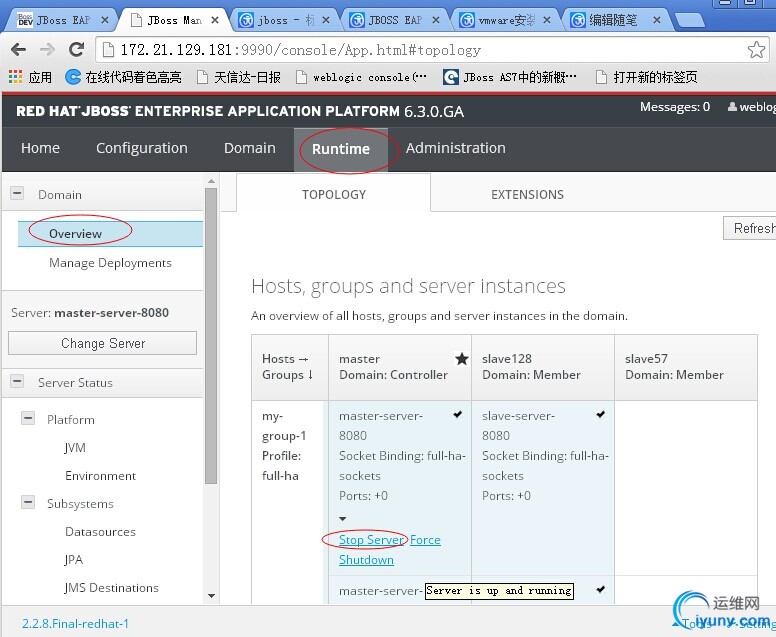Bookmark this page with the star icon
Screen dimensions: 776x637
click(756, 49)
